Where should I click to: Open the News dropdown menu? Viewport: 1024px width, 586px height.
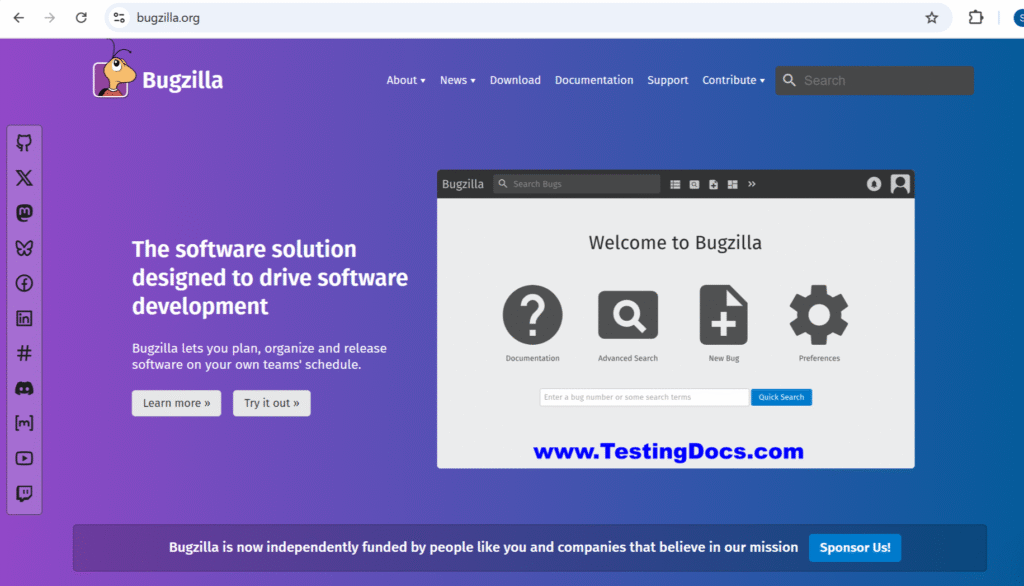457,80
